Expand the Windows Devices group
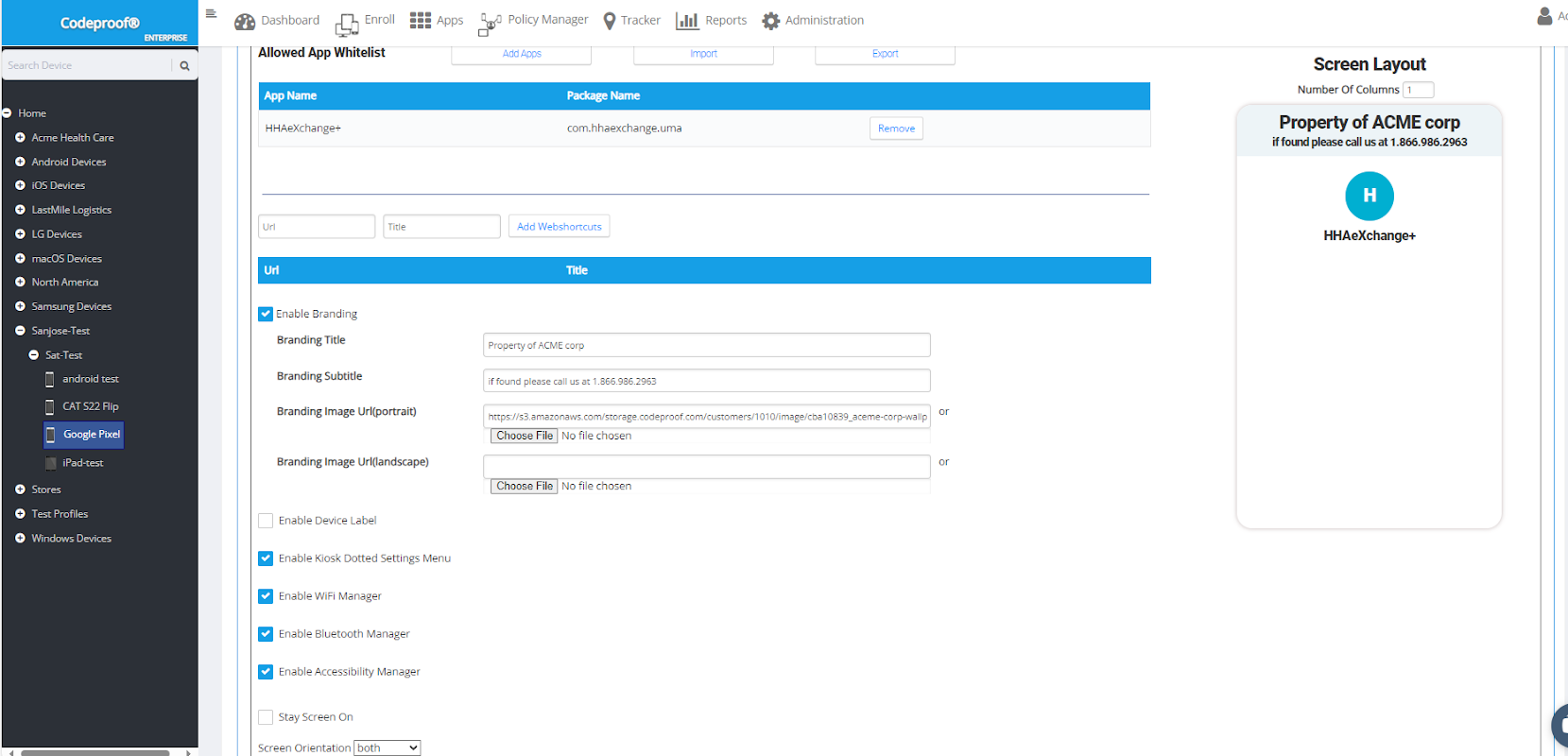The height and width of the screenshot is (756, 1568). pos(20,539)
